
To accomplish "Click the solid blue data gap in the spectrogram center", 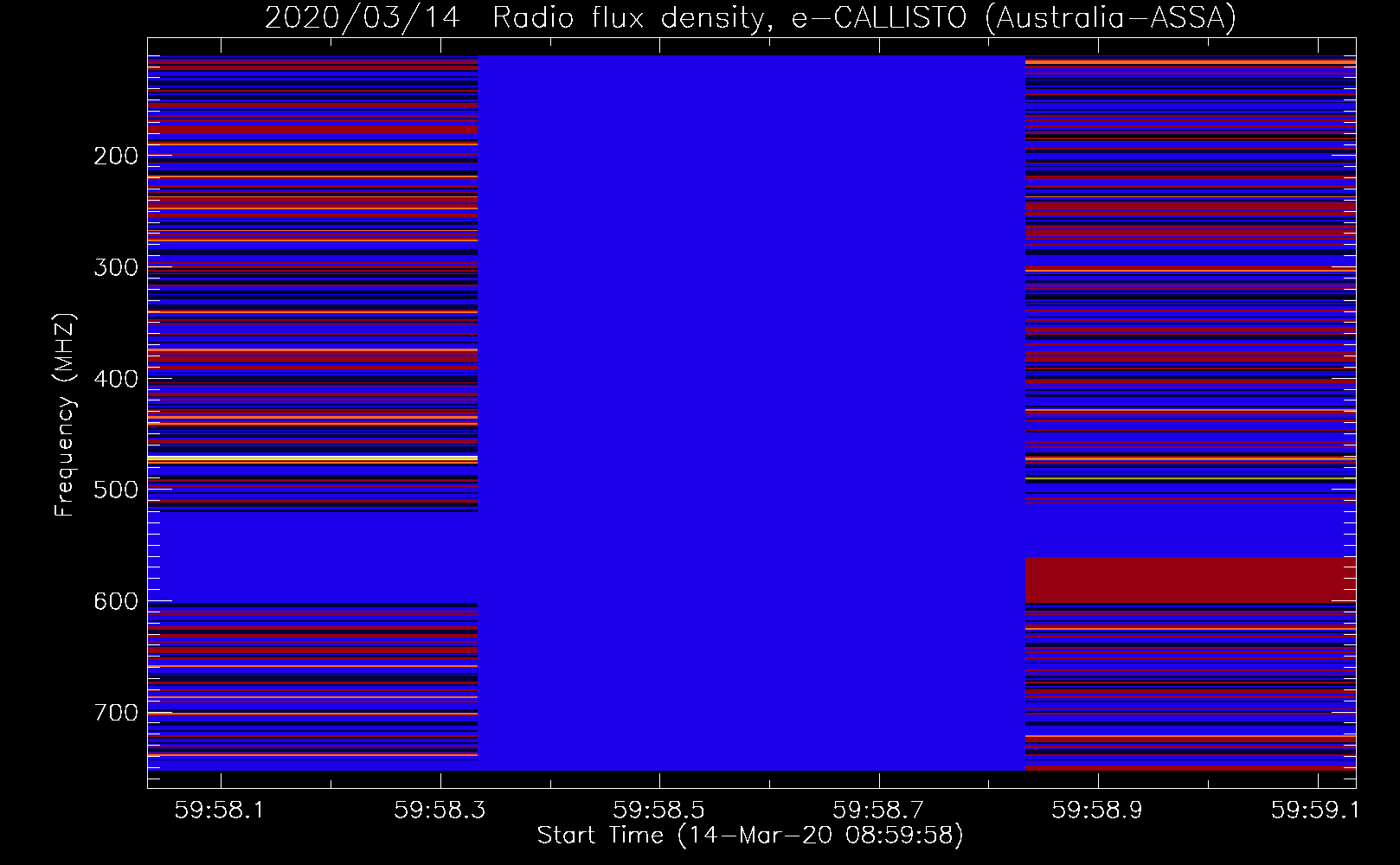I will coord(751,413).
